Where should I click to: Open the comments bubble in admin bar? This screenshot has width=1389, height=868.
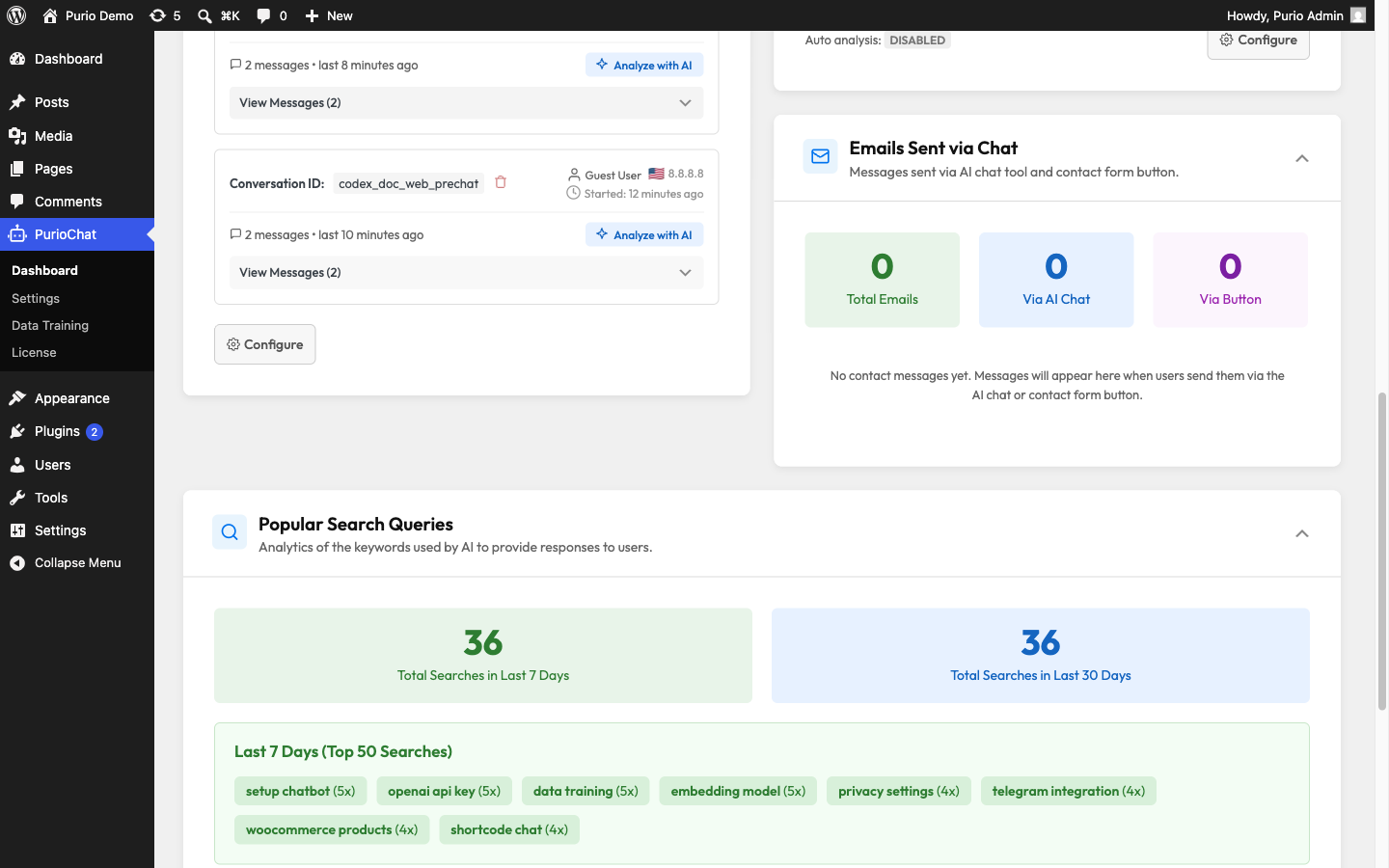[272, 15]
